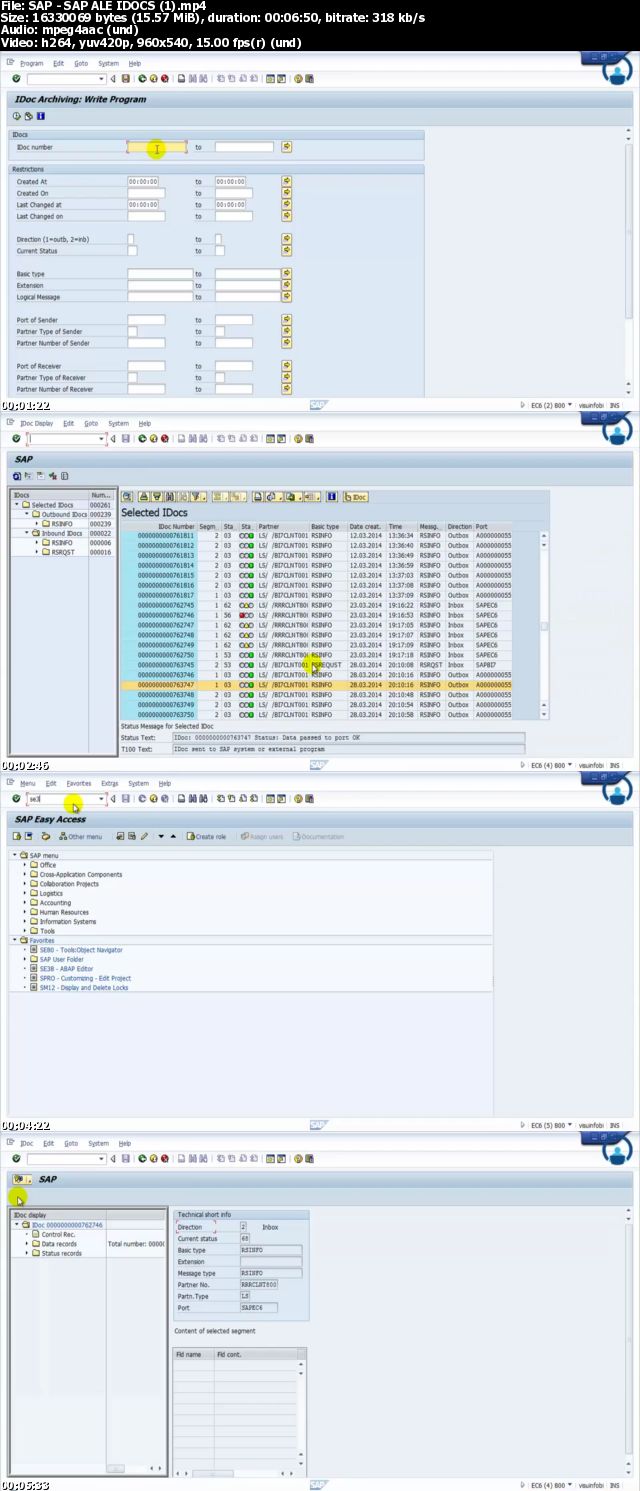Screen dimensions: 640x1491
Task: Open command field dropdown in IDoc Archiving window
Action: click(x=102, y=78)
